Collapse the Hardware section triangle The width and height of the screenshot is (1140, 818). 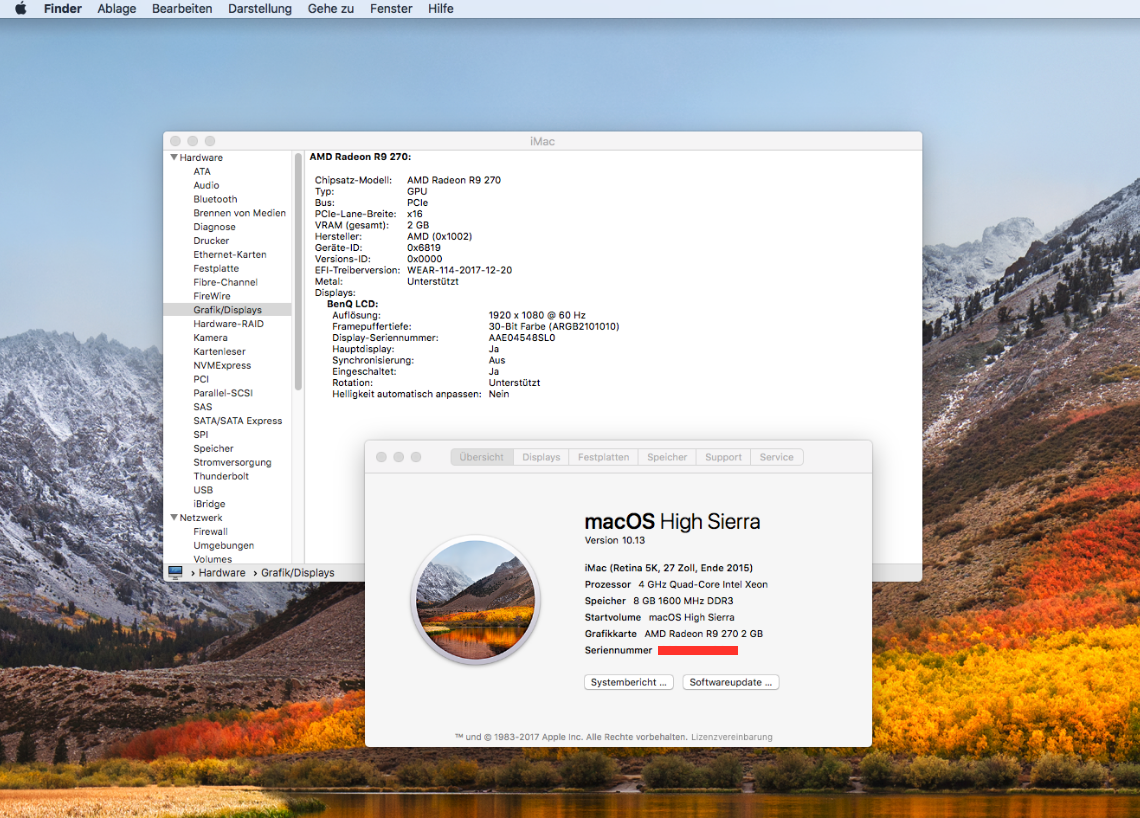click(174, 158)
